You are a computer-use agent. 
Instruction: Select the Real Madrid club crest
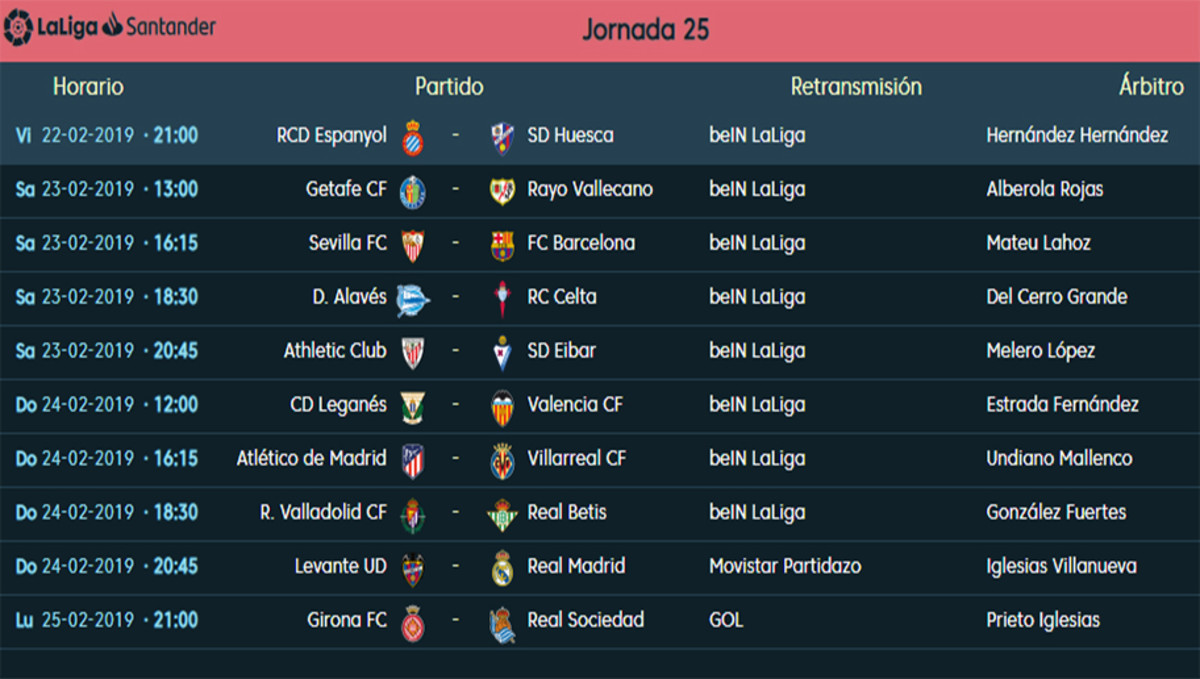point(502,567)
